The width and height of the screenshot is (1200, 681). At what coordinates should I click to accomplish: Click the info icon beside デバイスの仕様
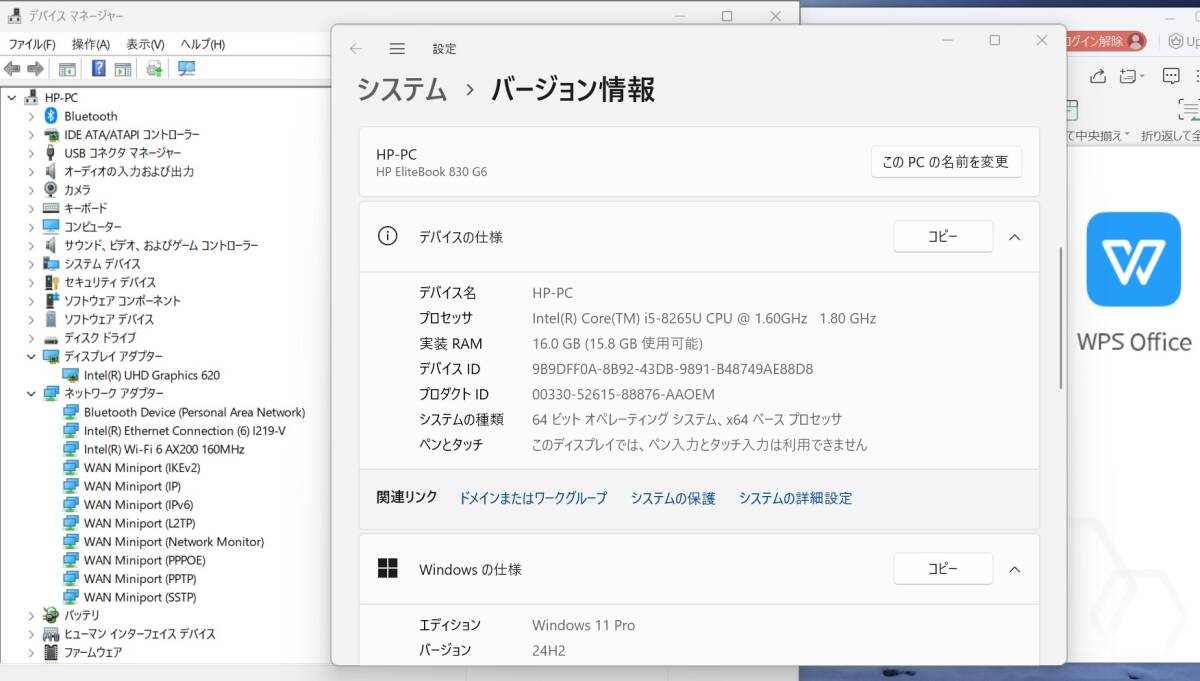pyautogui.click(x=387, y=236)
